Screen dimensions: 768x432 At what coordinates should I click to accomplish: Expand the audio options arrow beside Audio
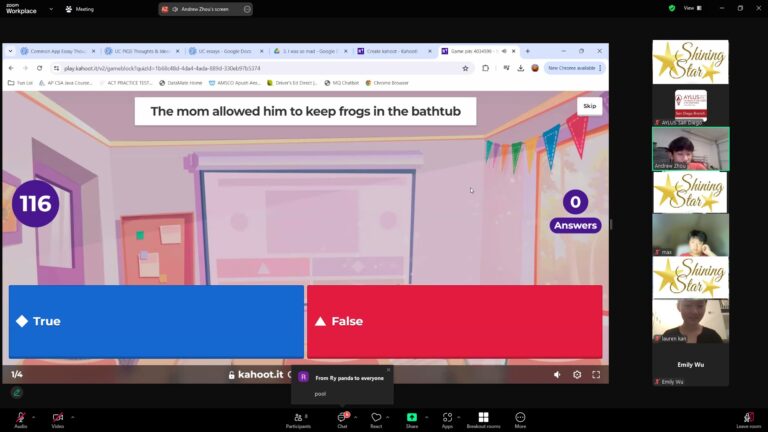[x=34, y=417]
